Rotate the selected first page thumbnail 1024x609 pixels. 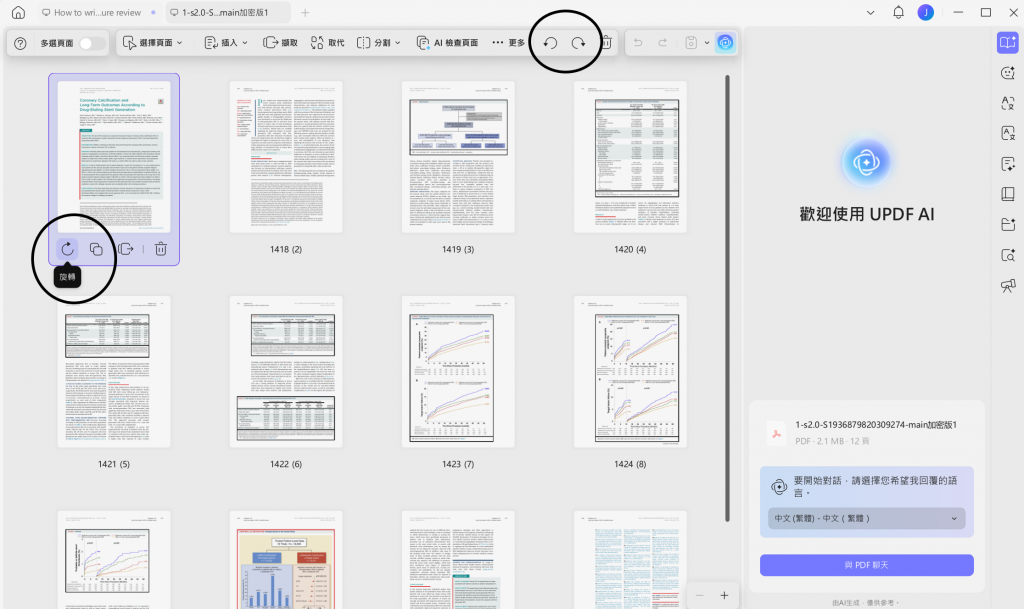tap(67, 249)
